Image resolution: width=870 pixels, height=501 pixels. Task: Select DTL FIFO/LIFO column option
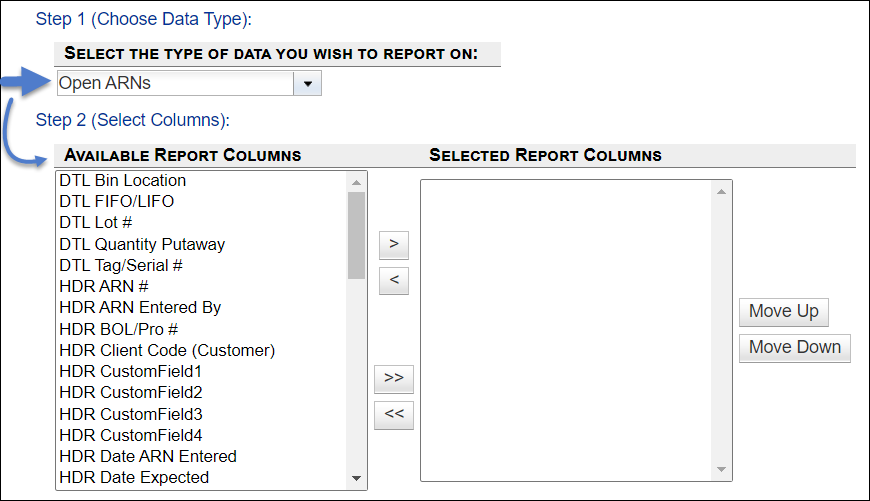pos(116,202)
